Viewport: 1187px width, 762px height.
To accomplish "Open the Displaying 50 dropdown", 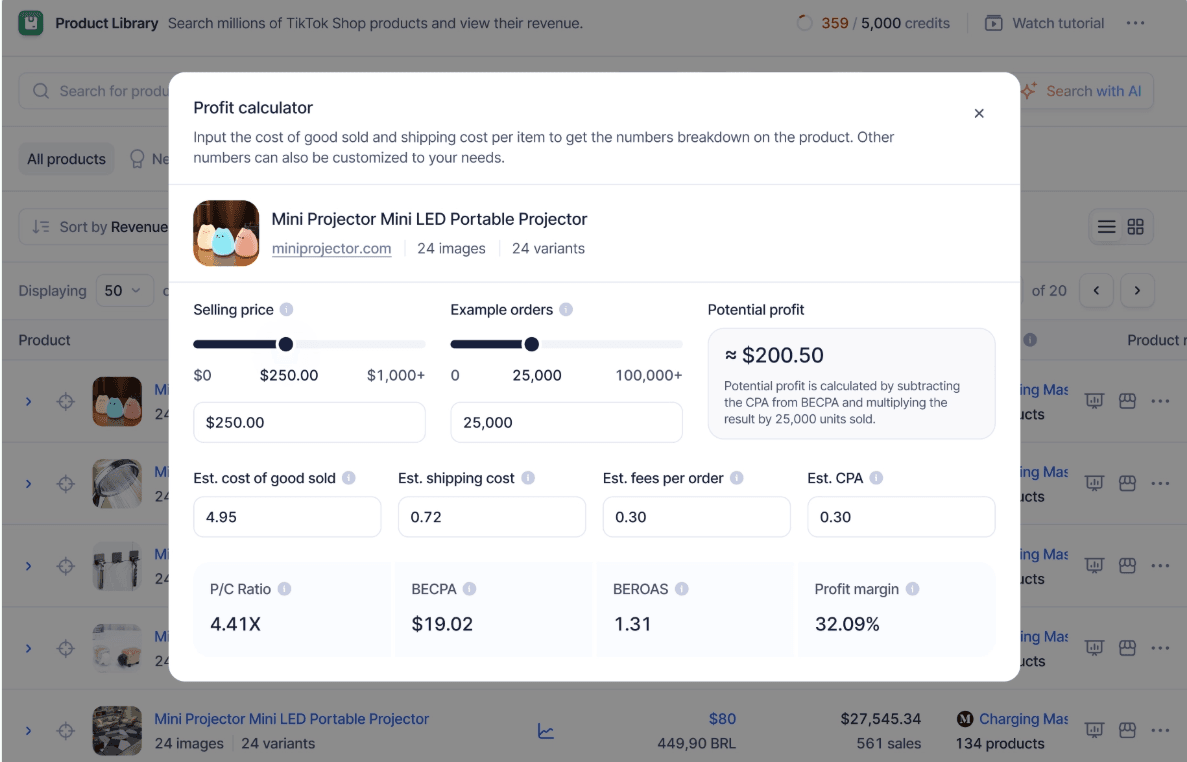I will coord(125,291).
